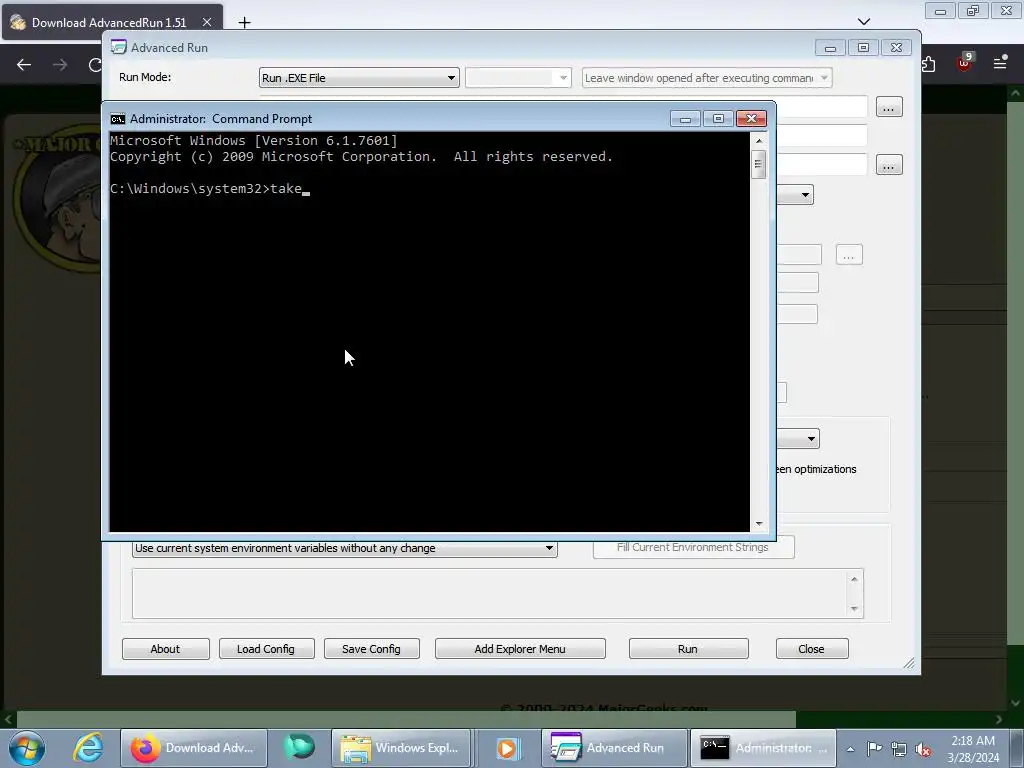Close the Administrator Command Prompt window
This screenshot has width=1024, height=768.
(751, 119)
